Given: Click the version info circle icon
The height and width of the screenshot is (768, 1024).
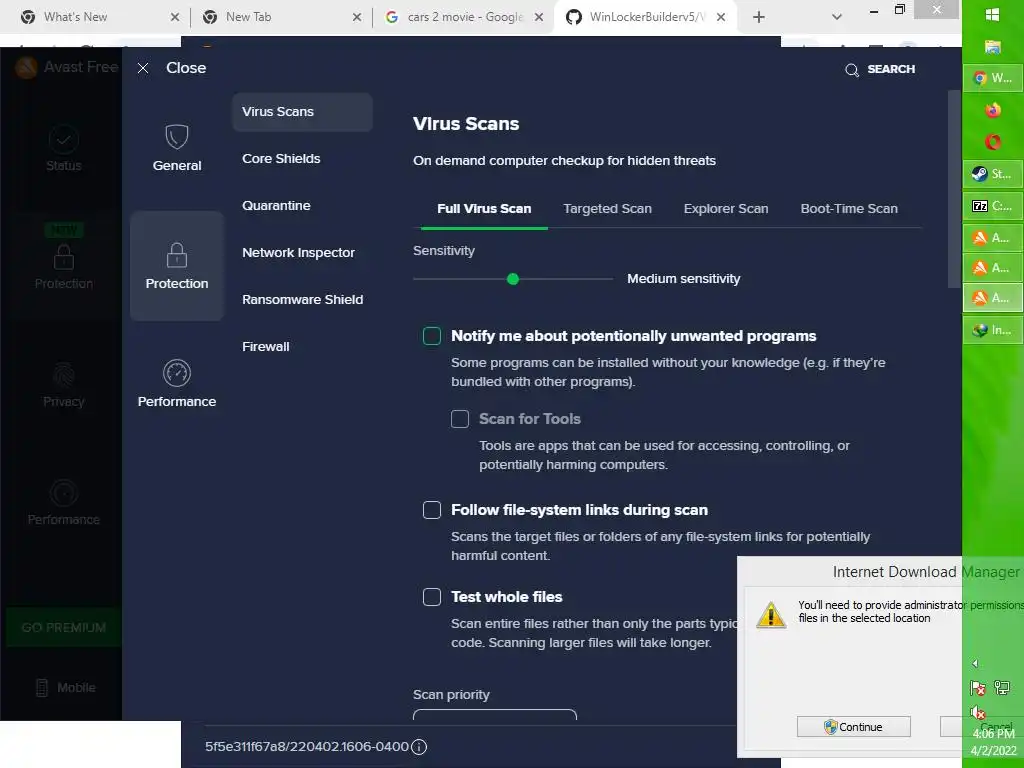Looking at the screenshot, I should pos(419,746).
